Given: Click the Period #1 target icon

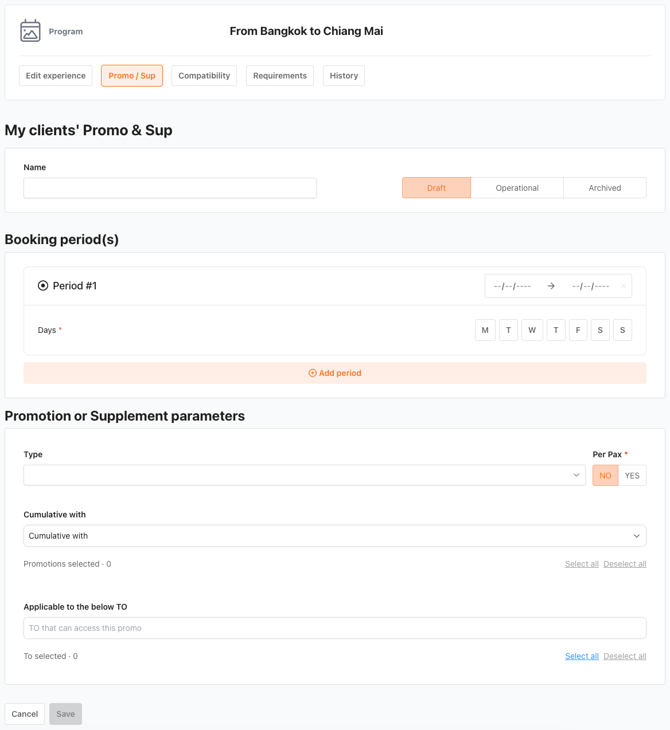Looking at the screenshot, I should pyautogui.click(x=43, y=285).
